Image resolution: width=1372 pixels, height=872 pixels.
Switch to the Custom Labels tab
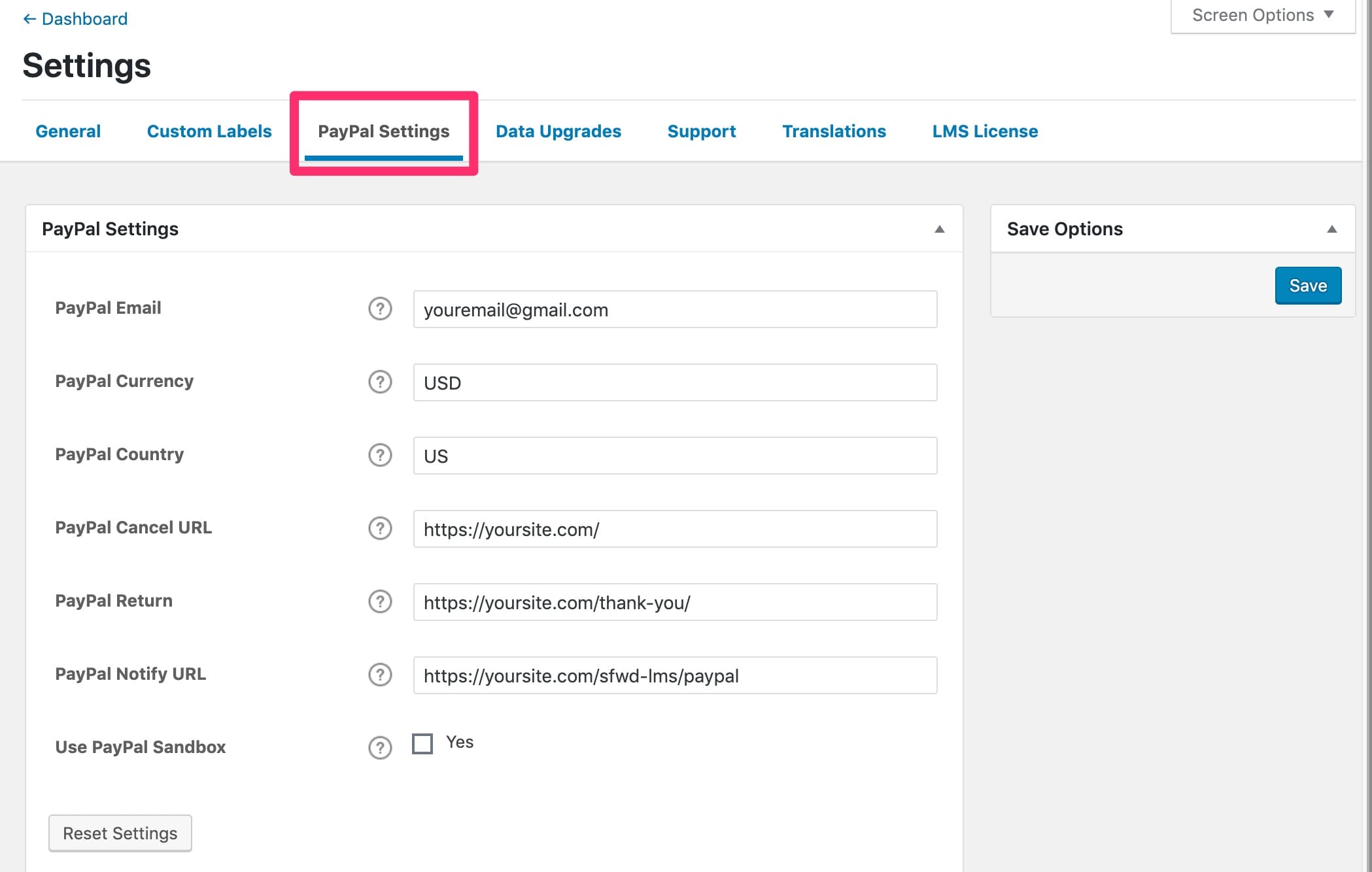point(209,131)
